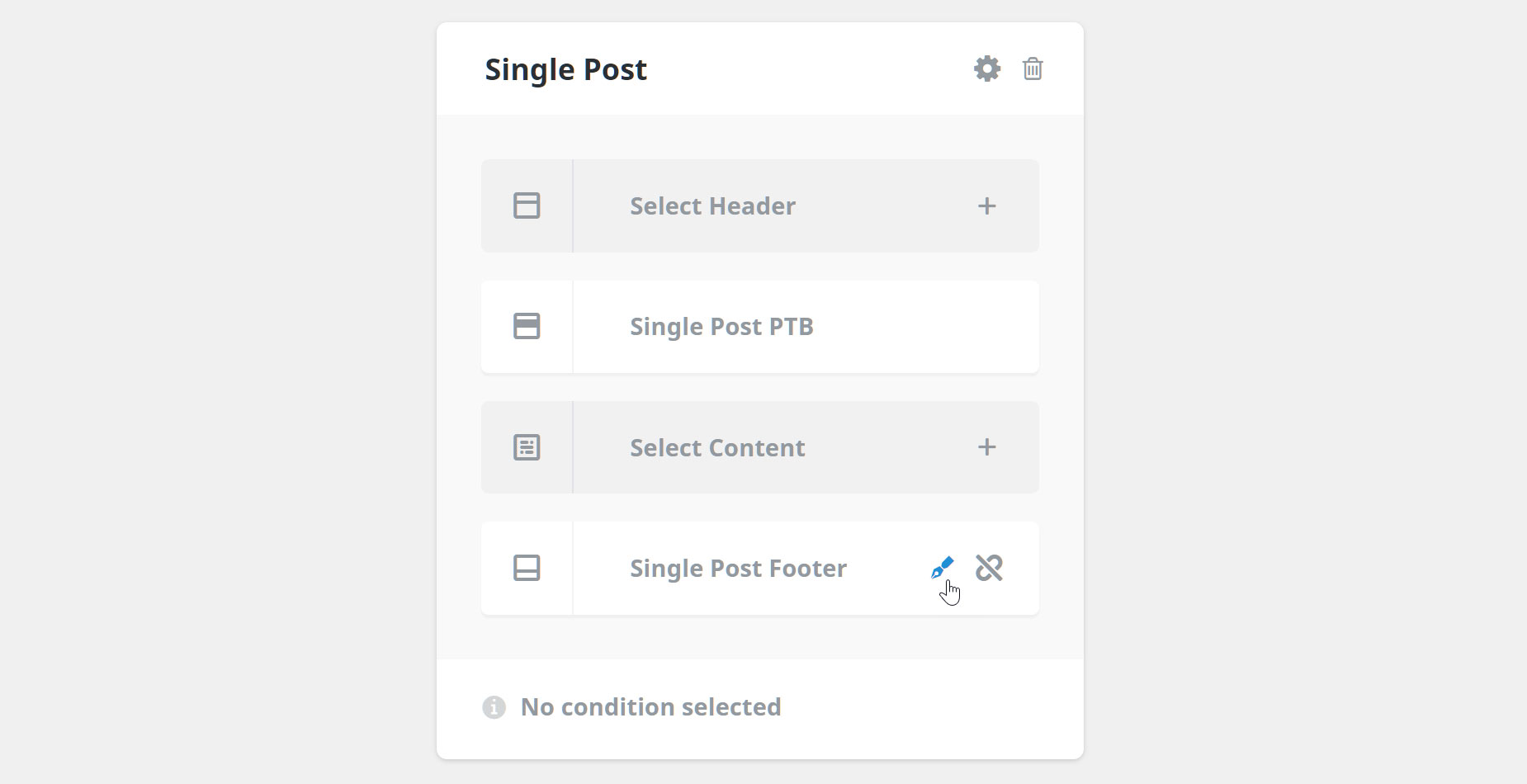1527x784 pixels.
Task: Select the Single Post Footer item
Action: (738, 569)
